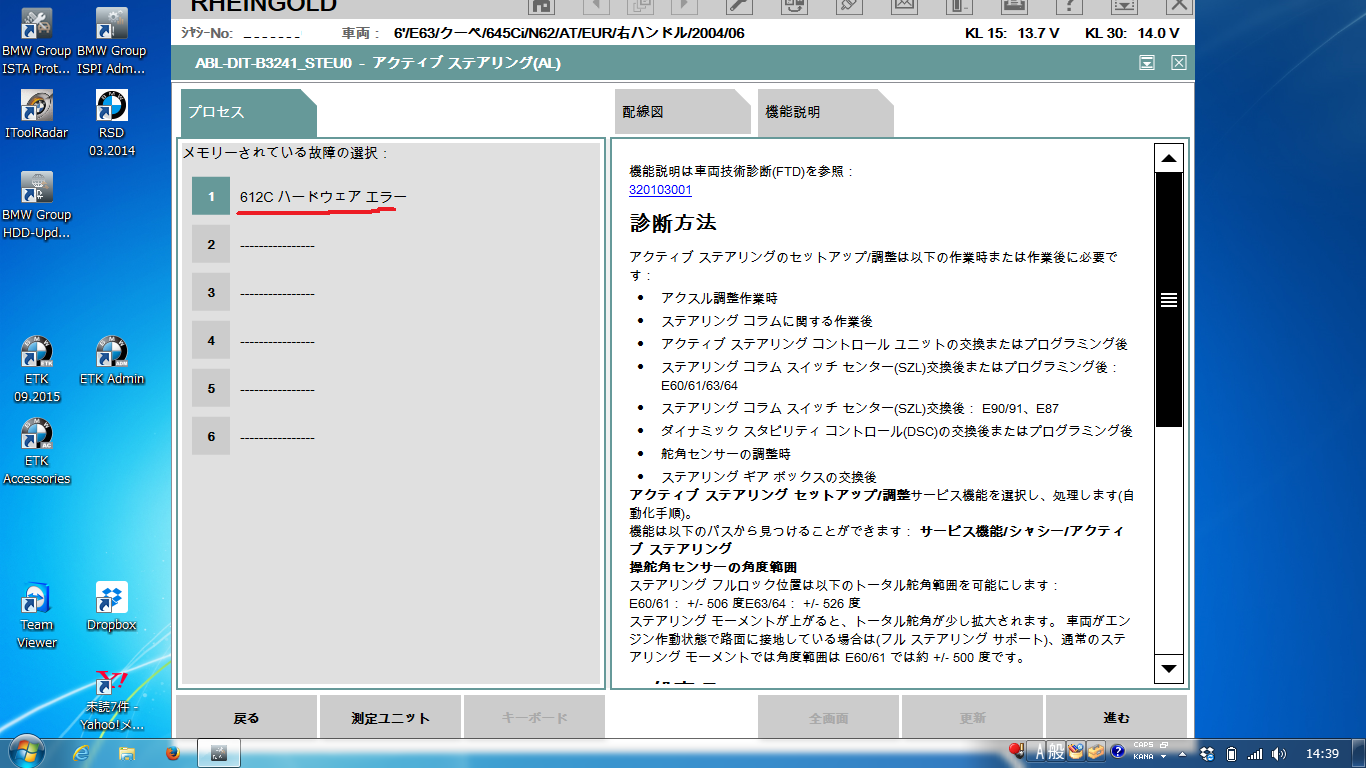Switch to the プロセス tab
1366x768 pixels.
click(247, 112)
